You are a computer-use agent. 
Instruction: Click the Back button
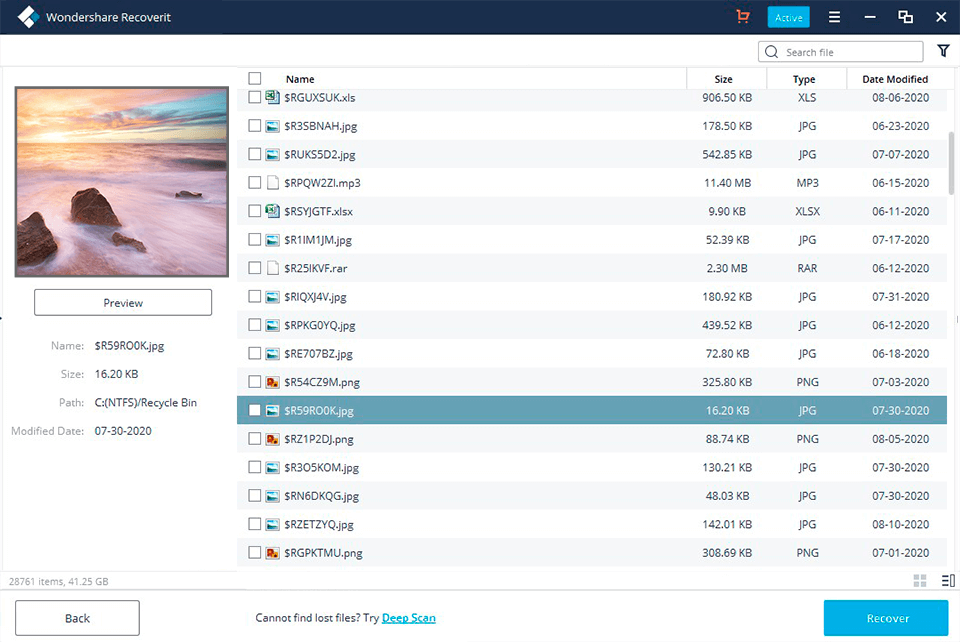click(76, 618)
